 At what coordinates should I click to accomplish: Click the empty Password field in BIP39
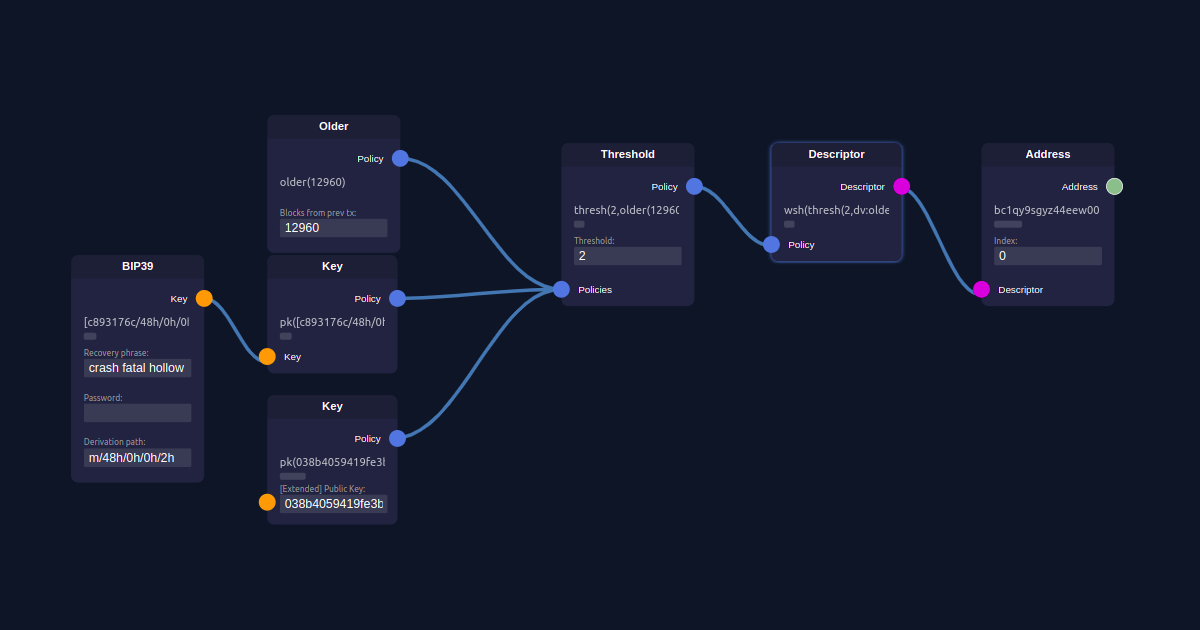pyautogui.click(x=137, y=413)
